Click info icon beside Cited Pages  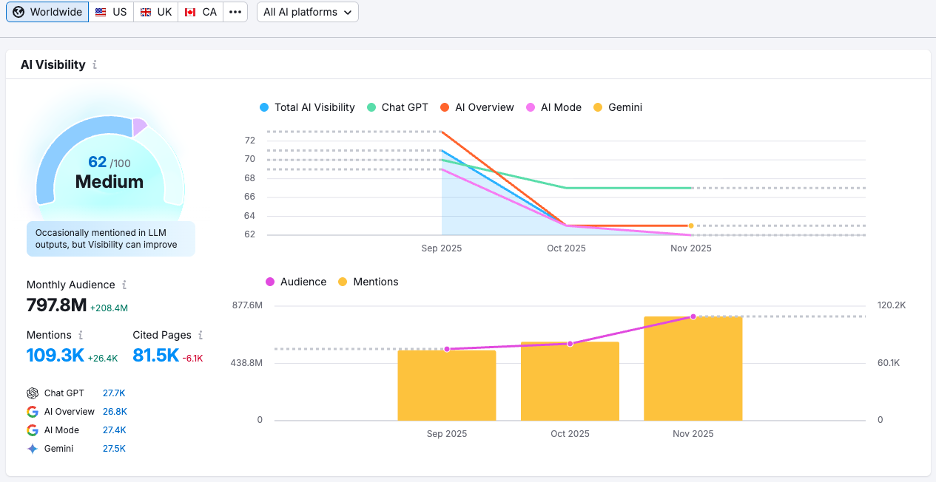pyautogui.click(x=201, y=335)
